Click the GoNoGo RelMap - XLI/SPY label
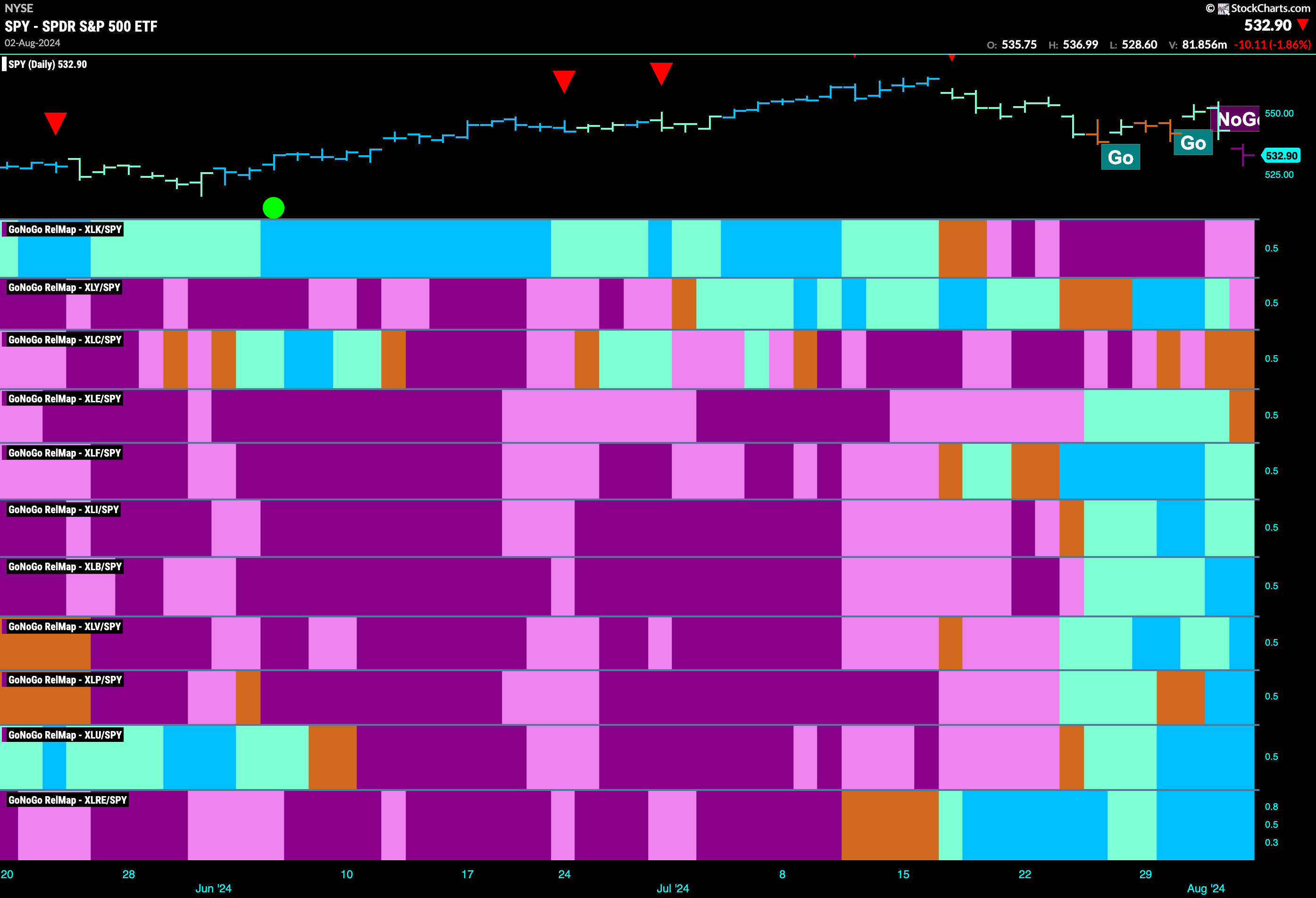The image size is (1316, 898). (64, 509)
